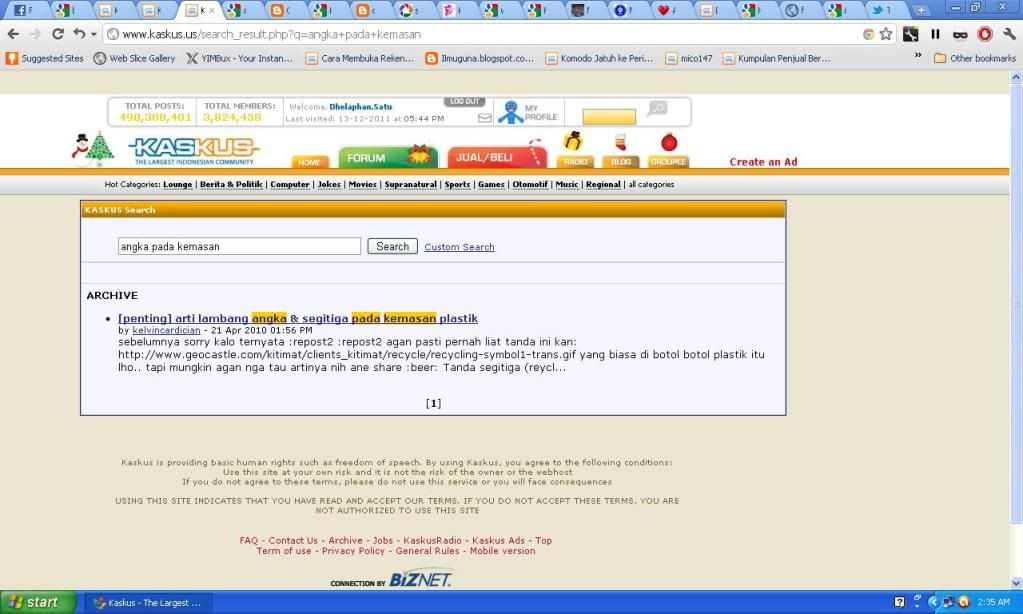The height and width of the screenshot is (614, 1023).
Task: Open the Blog stocking tab
Action: click(620, 151)
